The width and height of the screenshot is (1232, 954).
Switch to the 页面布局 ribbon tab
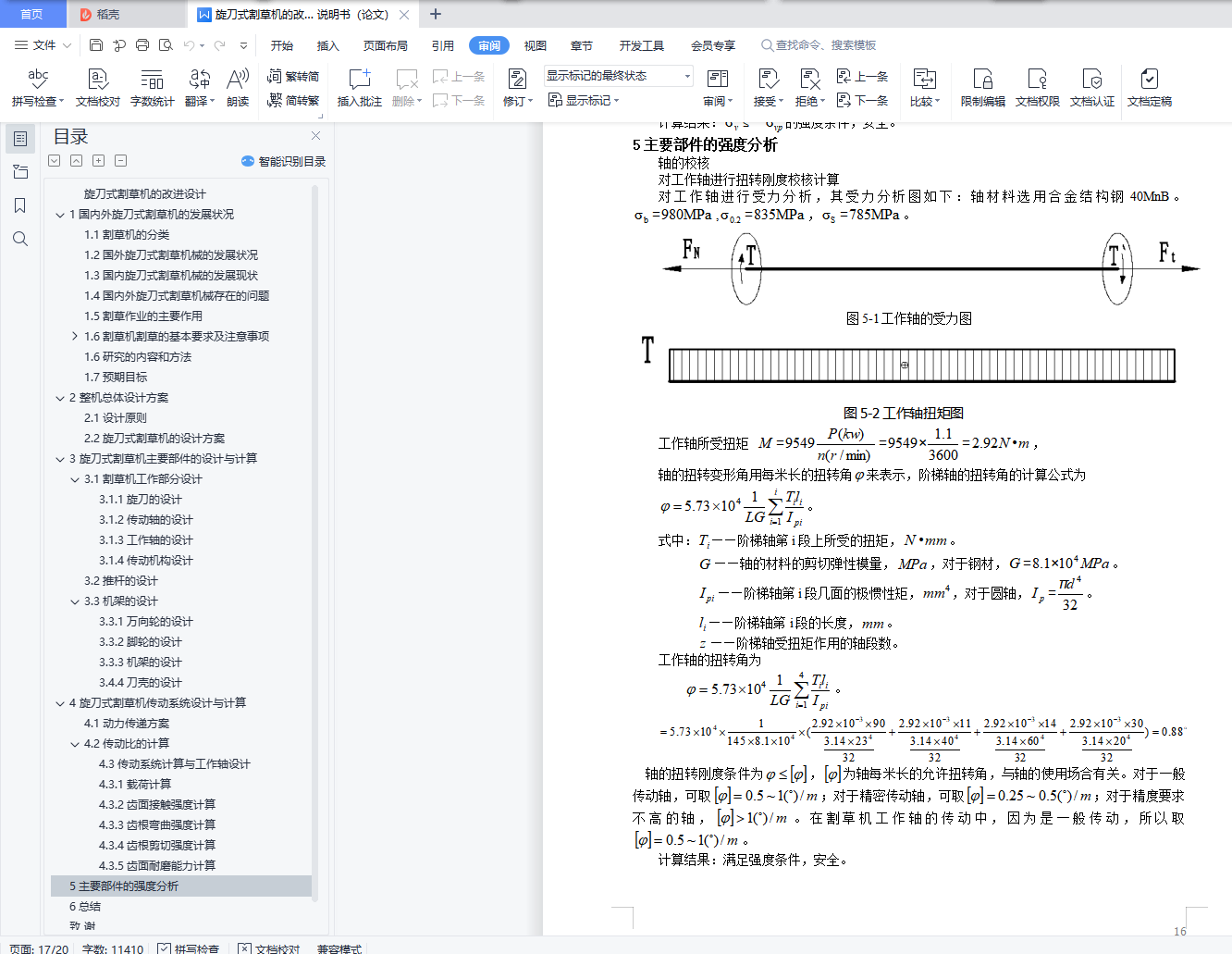386,45
